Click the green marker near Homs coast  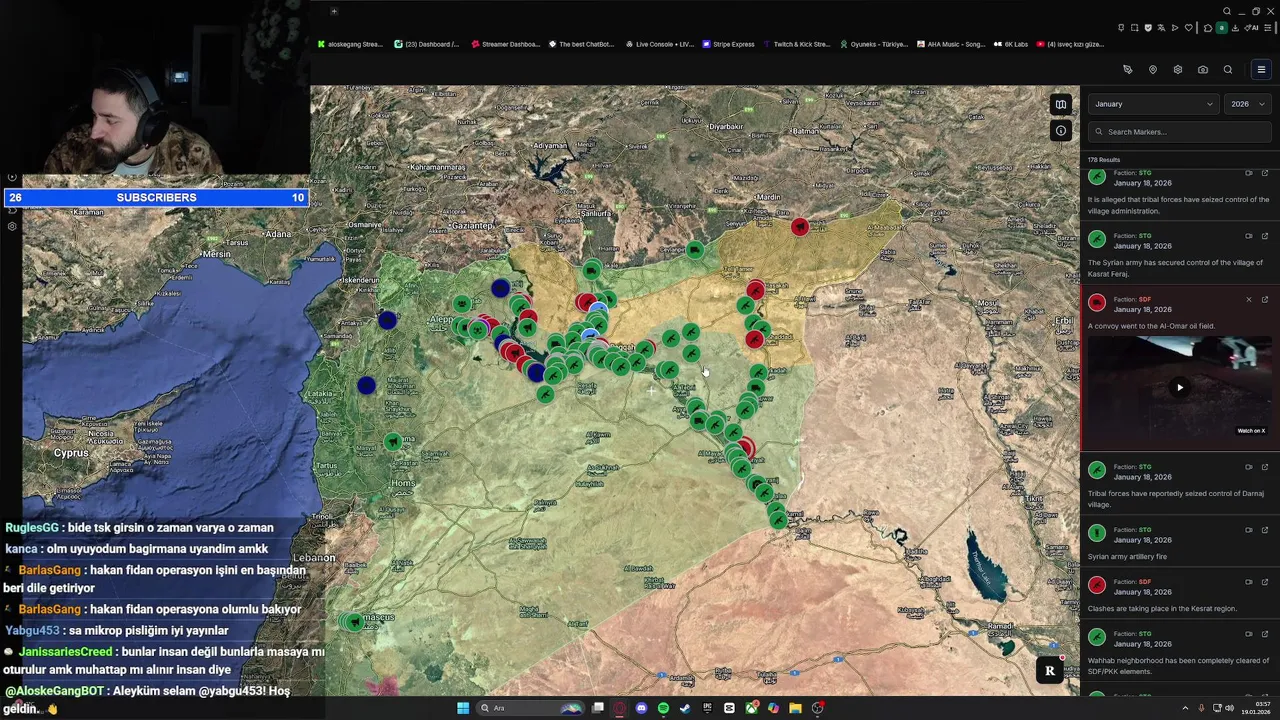(x=393, y=441)
